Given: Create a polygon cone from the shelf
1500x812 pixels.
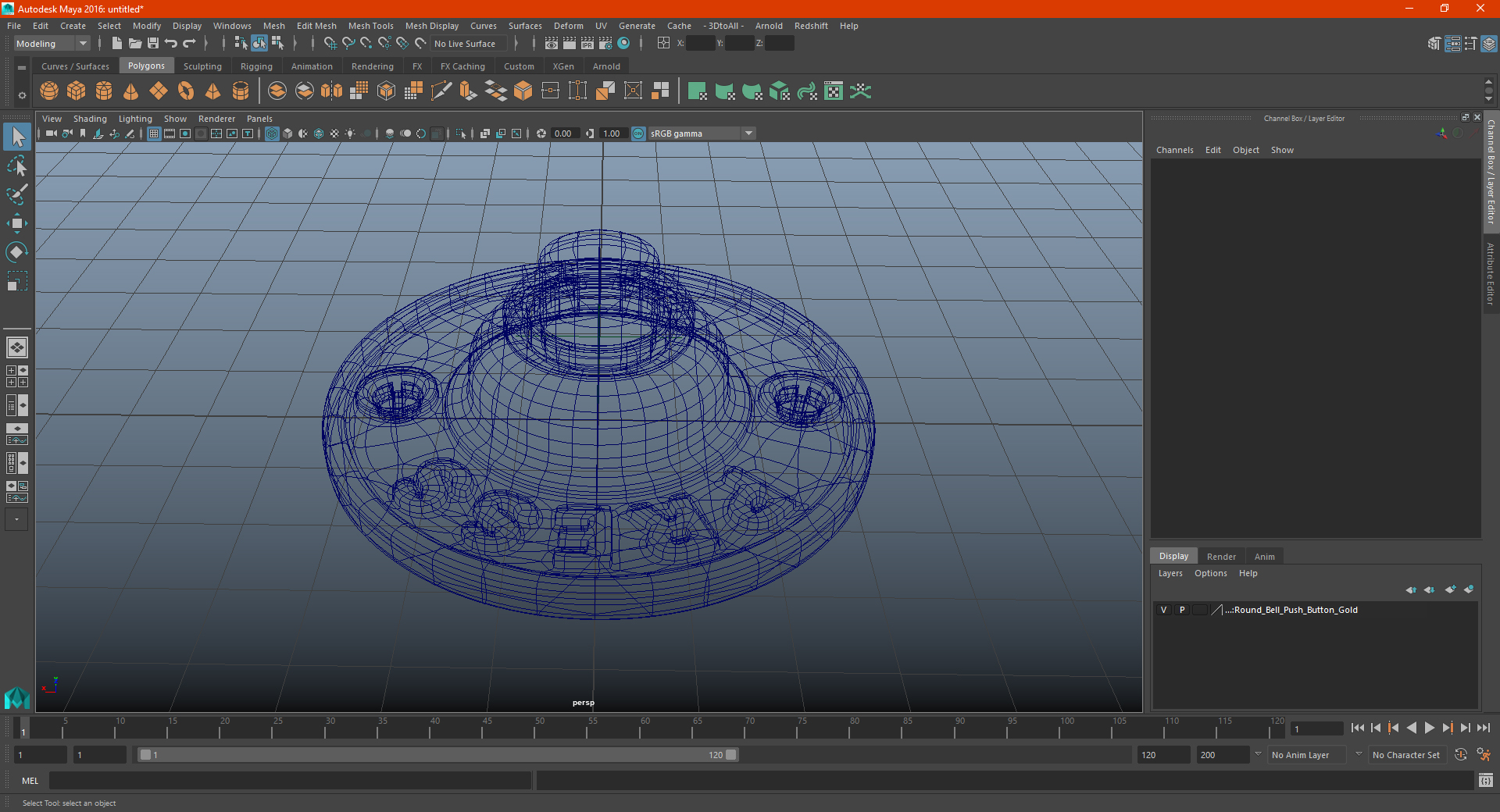Looking at the screenshot, I should [x=131, y=91].
